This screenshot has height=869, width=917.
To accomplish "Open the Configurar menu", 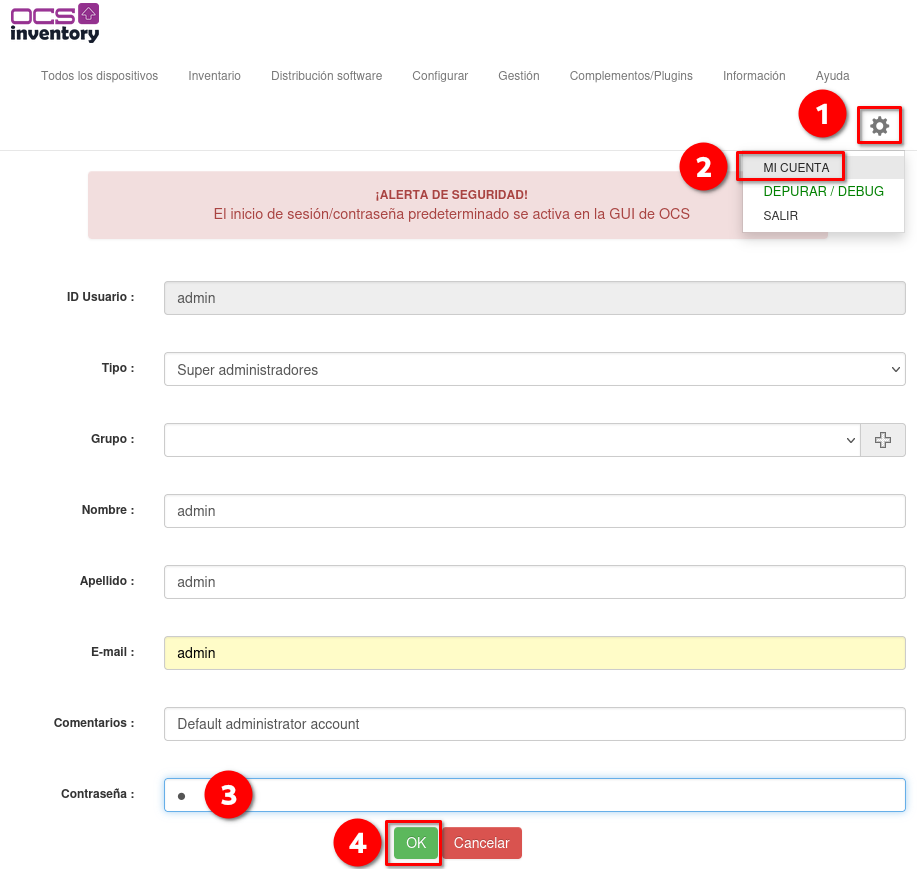I will point(440,76).
